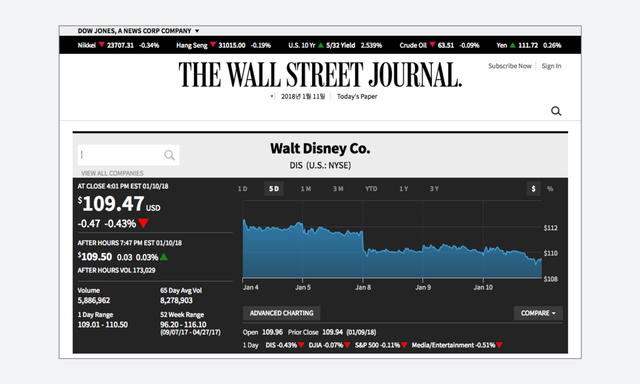Click the Jan 8 chart axis label
Screen dimensions: 640x384
pos(363,287)
